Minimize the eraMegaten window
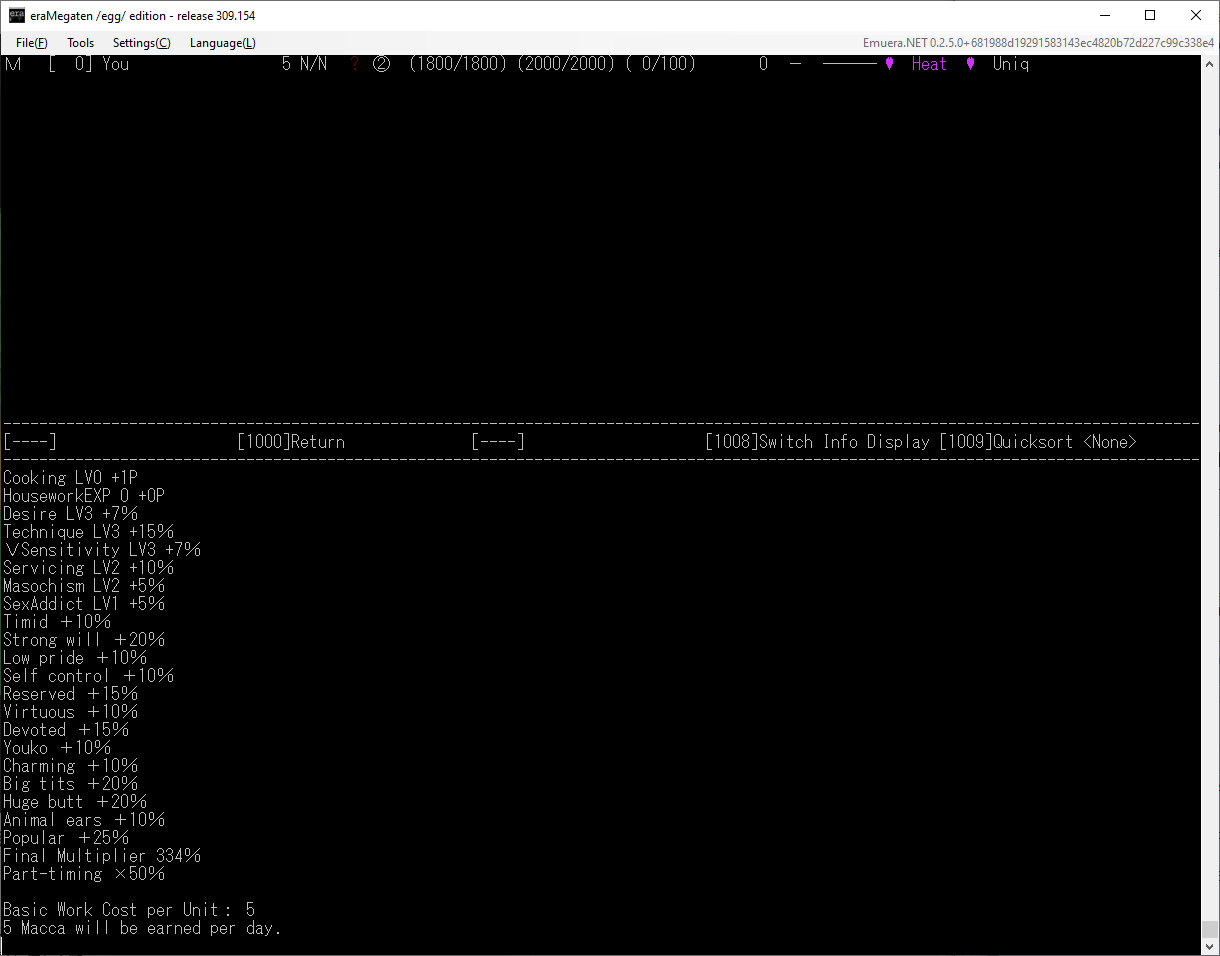 (x=1105, y=16)
